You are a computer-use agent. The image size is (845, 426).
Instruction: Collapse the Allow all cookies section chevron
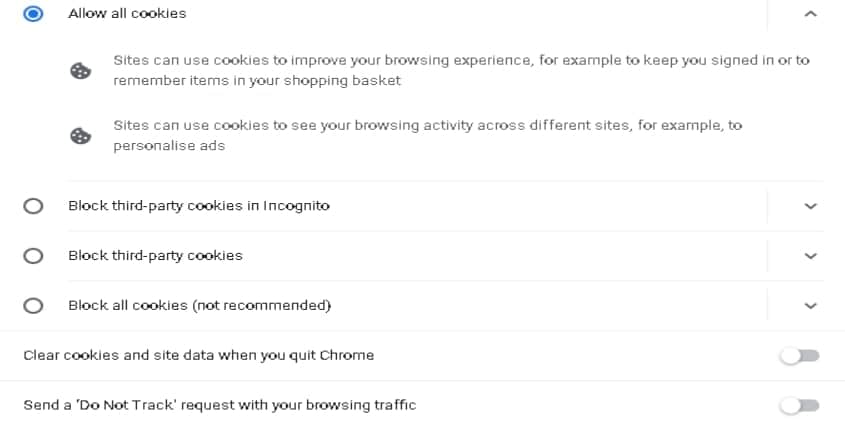811,14
